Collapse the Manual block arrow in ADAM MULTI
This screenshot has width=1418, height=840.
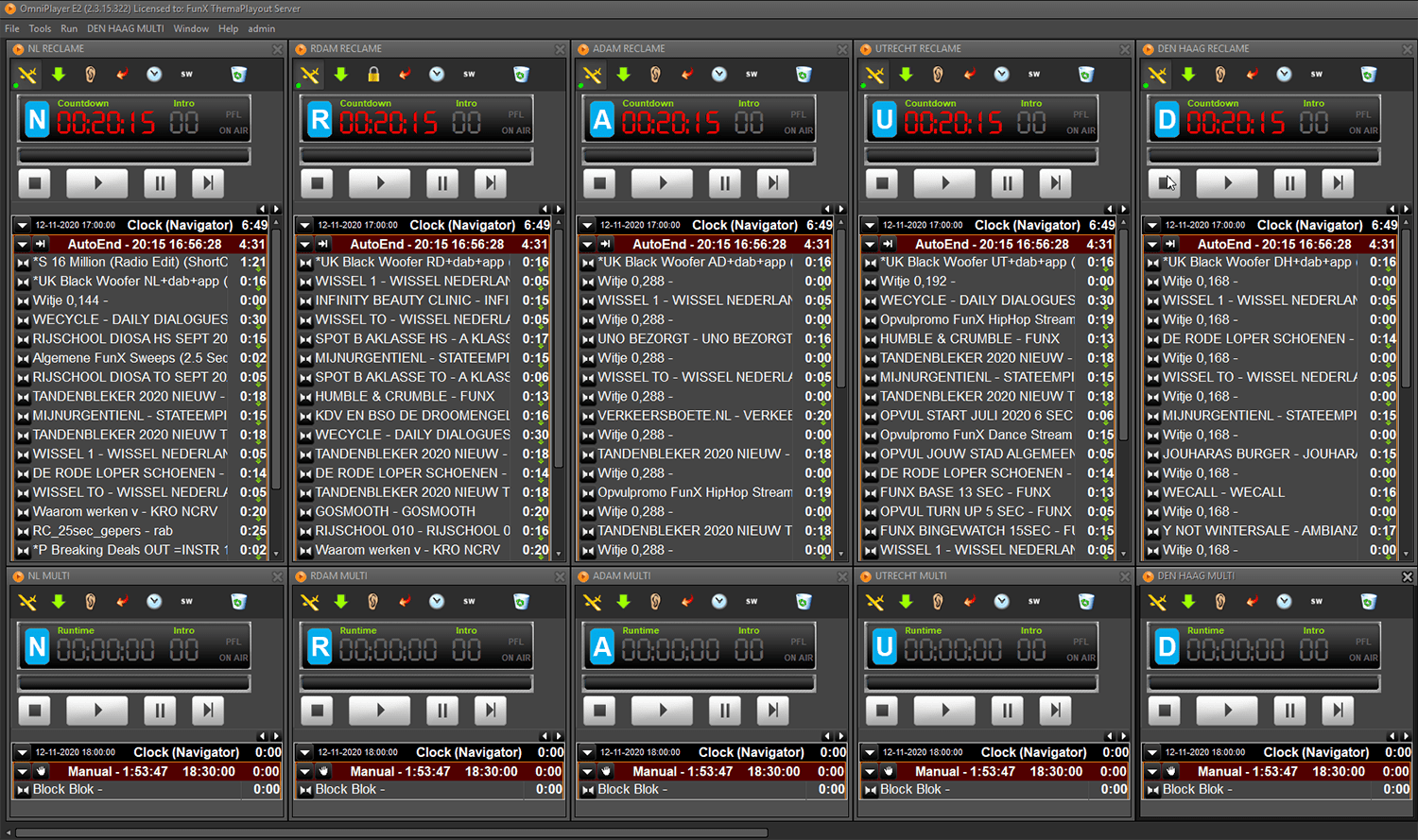coord(587,771)
